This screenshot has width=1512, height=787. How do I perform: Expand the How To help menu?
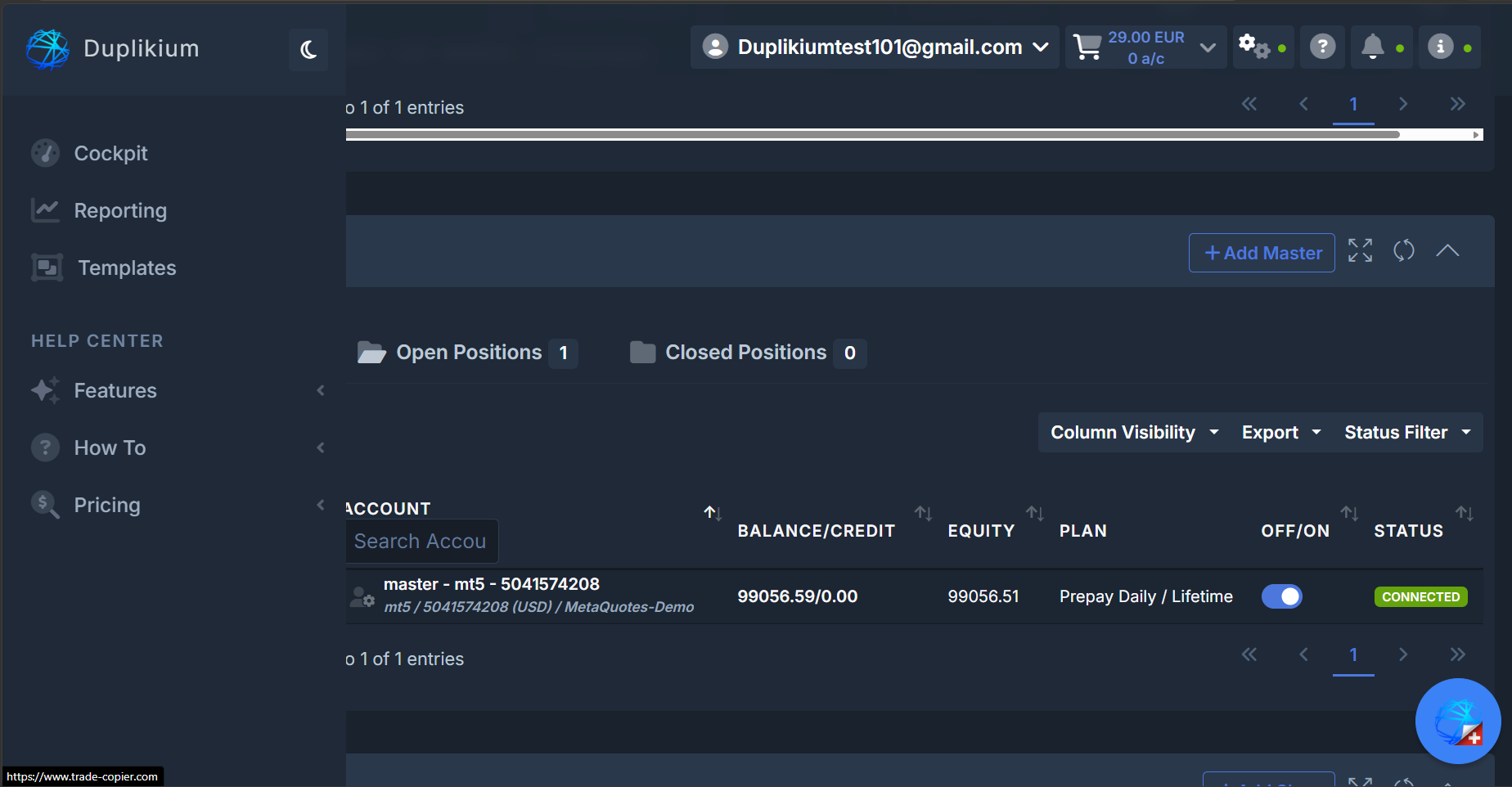pos(178,447)
